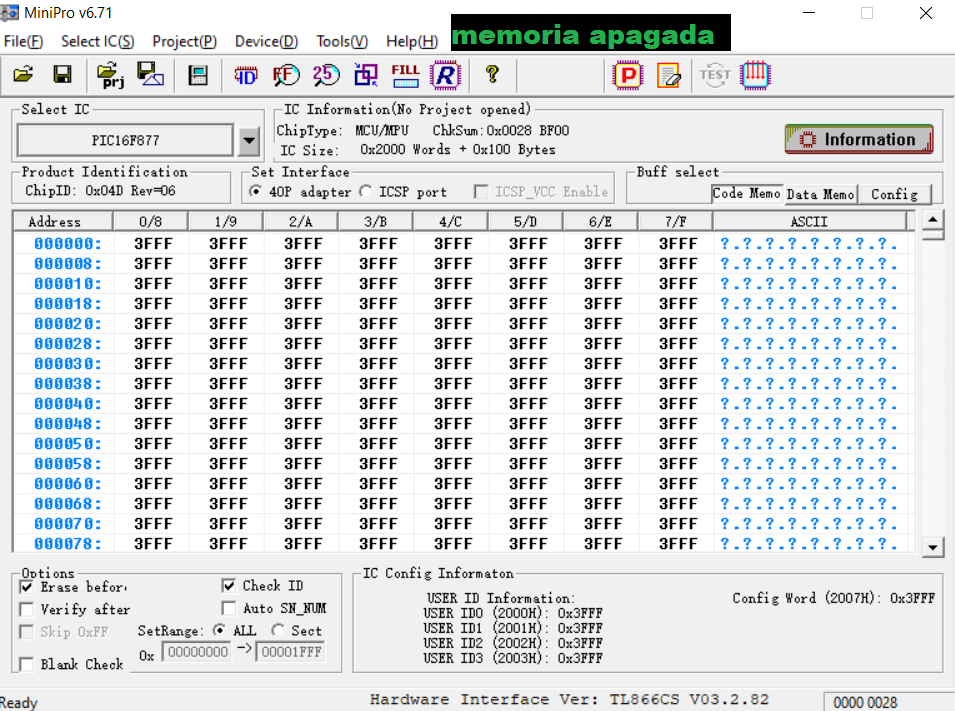Toggle the ICSP_VCC Enable checkbox
Viewport: 955px width, 711px height.
481,192
